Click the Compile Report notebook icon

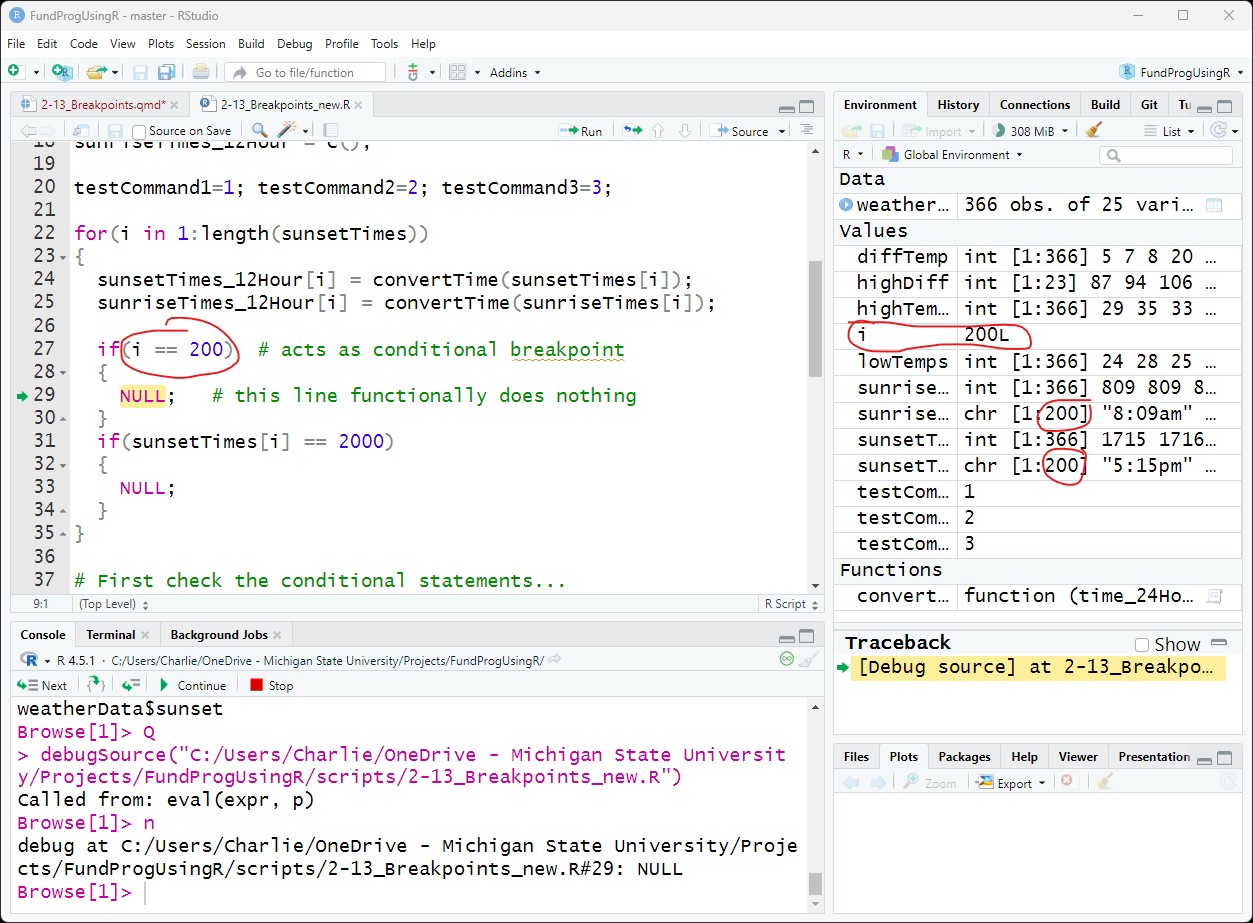tap(331, 130)
